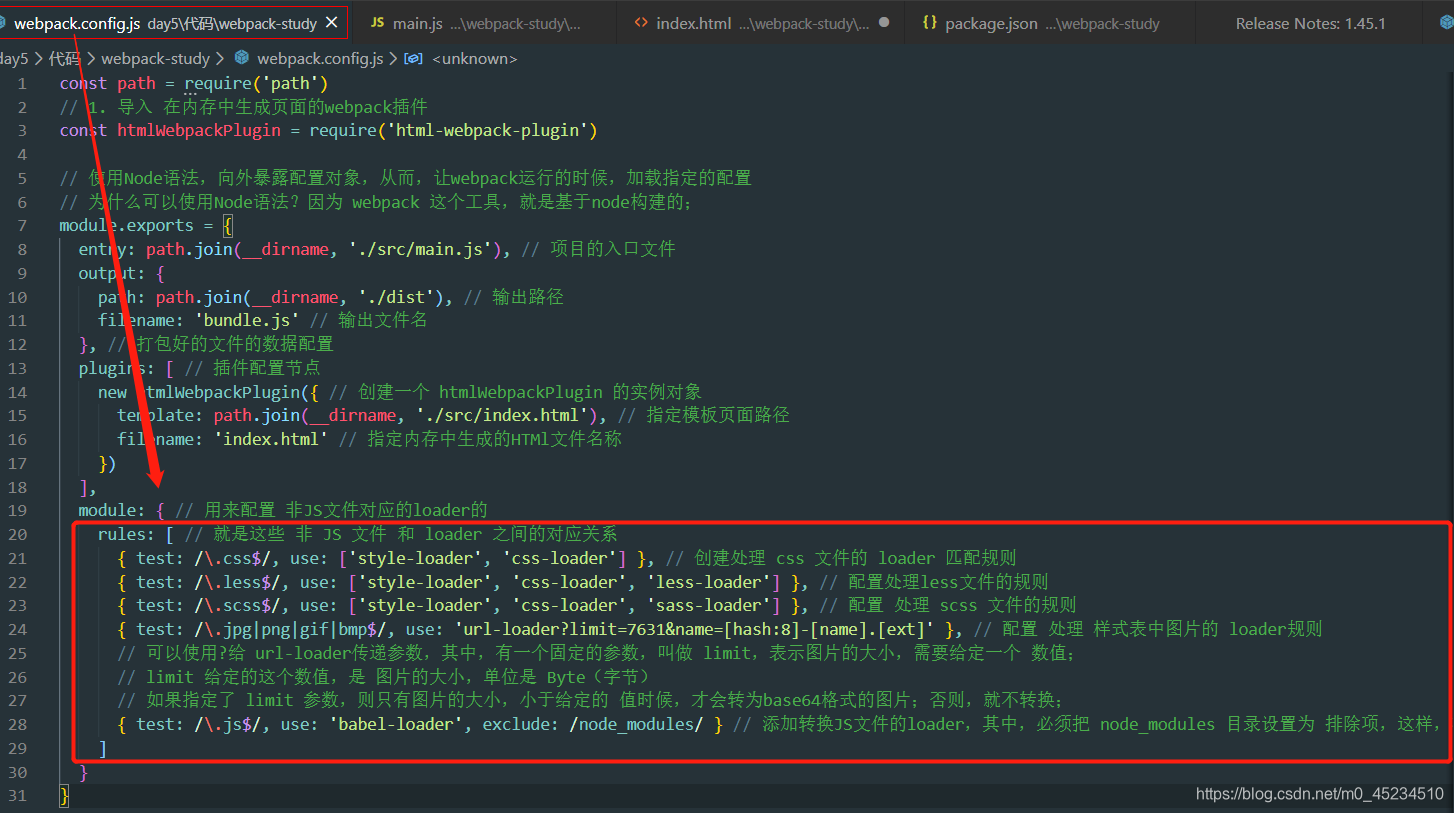Click line number 24 in the gutter
The width and height of the screenshot is (1454, 813).
[x=18, y=629]
